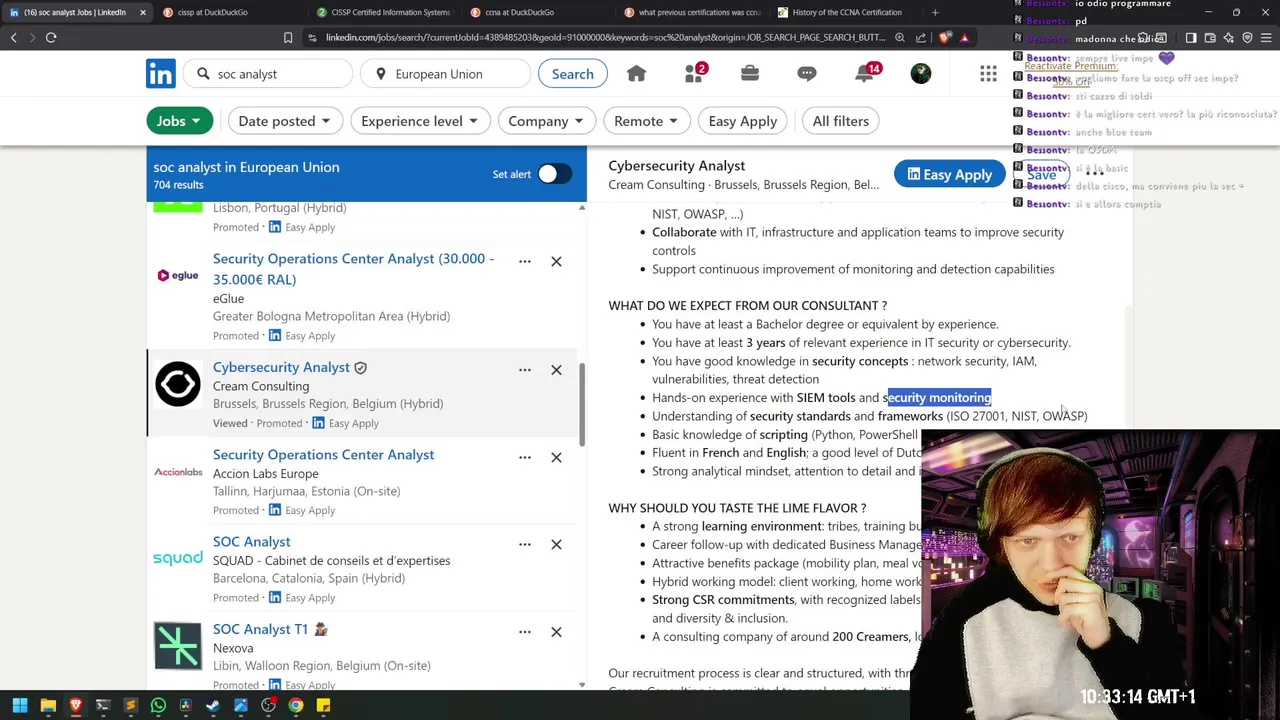
Task: Reload the page
Action: [x=51, y=38]
